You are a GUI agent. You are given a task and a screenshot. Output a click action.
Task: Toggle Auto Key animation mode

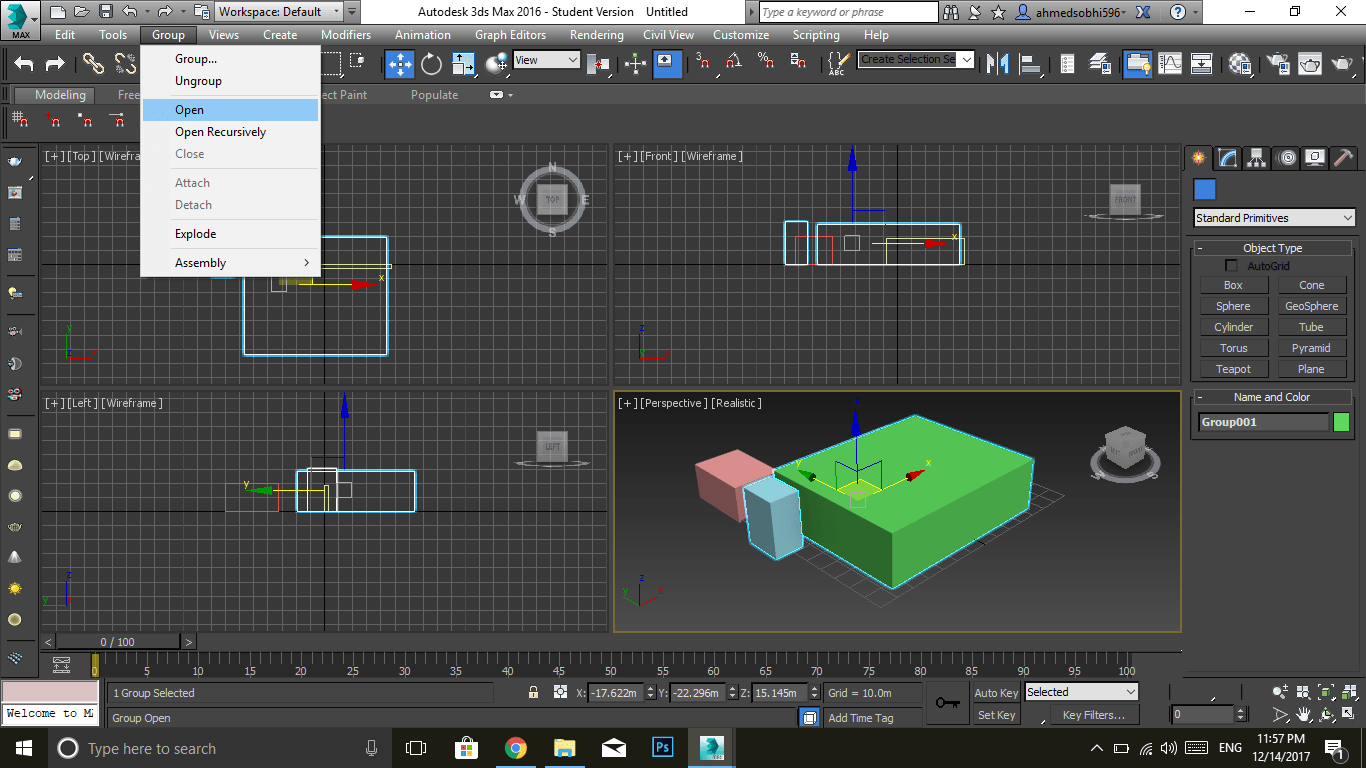(996, 693)
